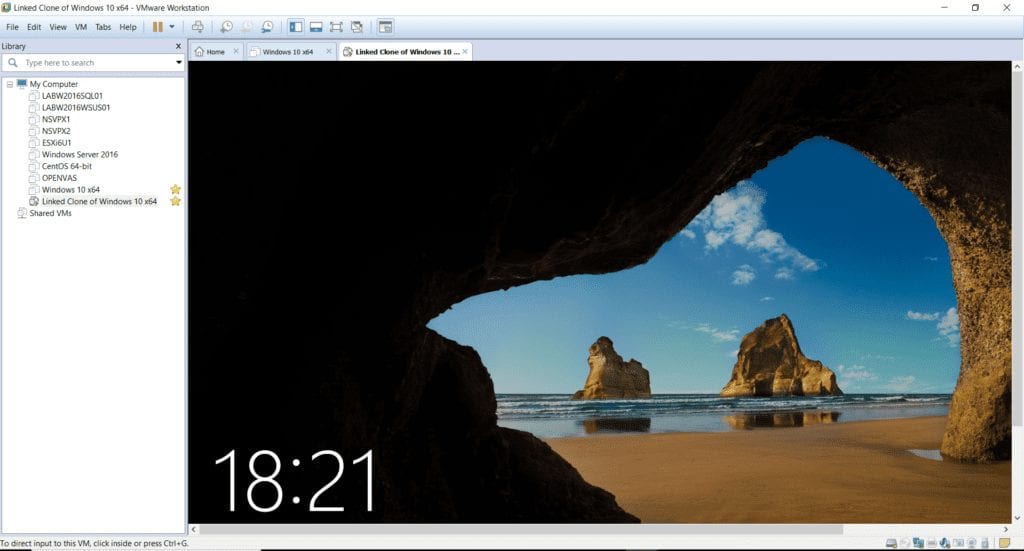1024x551 pixels.
Task: Select the OPENVAS virtual machine
Action: (59, 178)
